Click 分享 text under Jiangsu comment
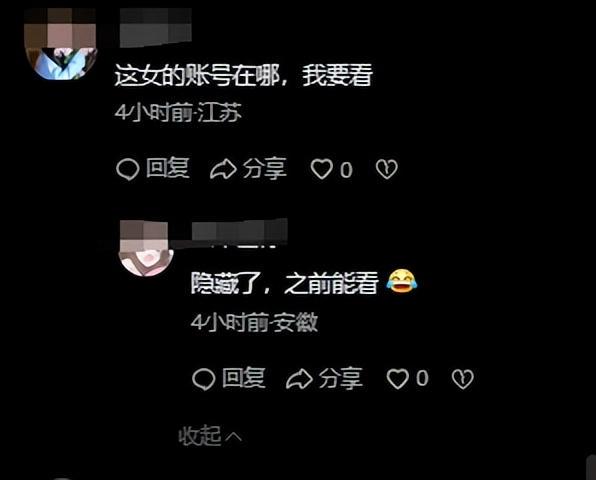The image size is (596, 480). [x=265, y=168]
